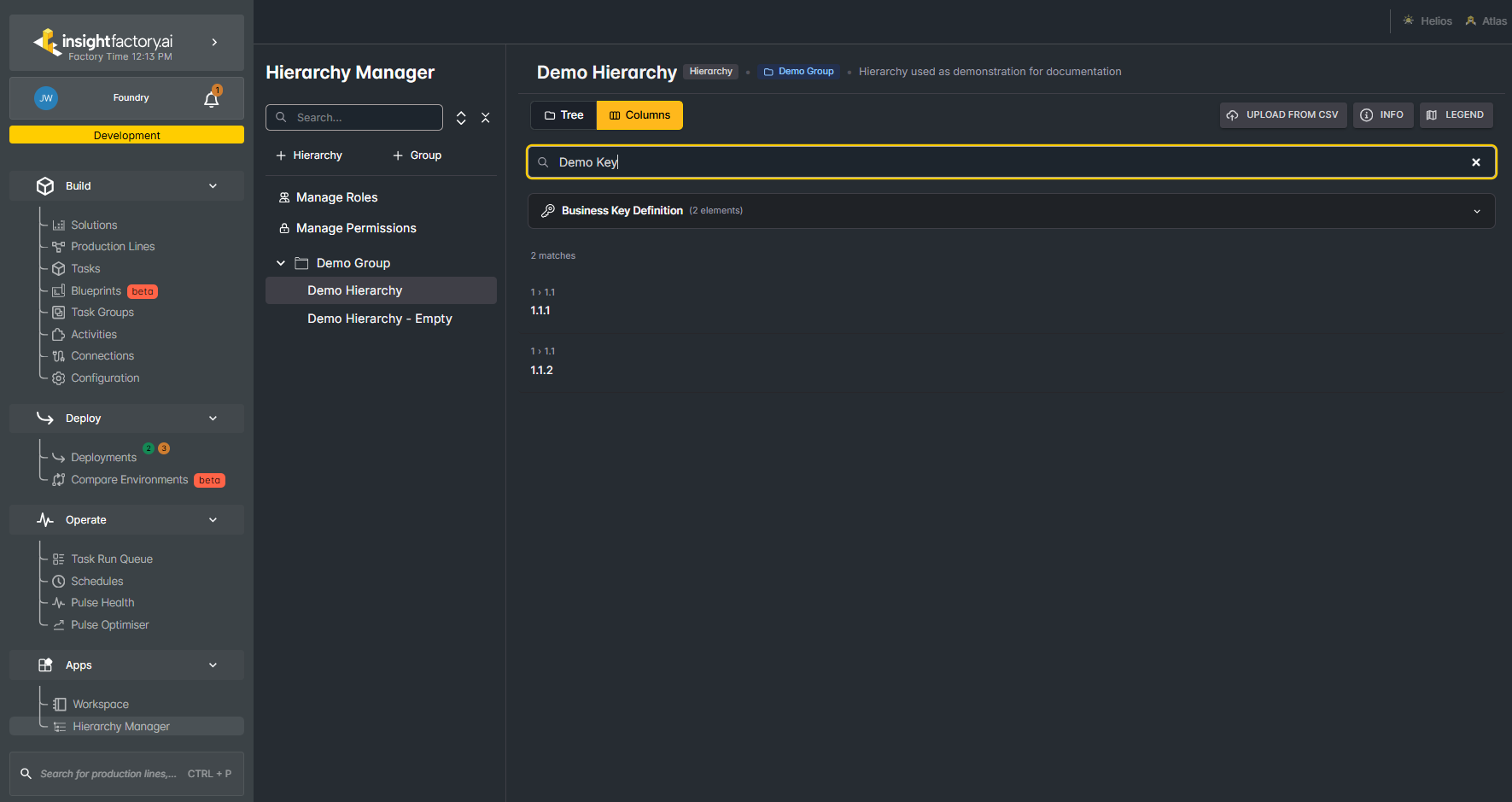Click the Task Groups icon
The width and height of the screenshot is (1512, 802).
[59, 313]
